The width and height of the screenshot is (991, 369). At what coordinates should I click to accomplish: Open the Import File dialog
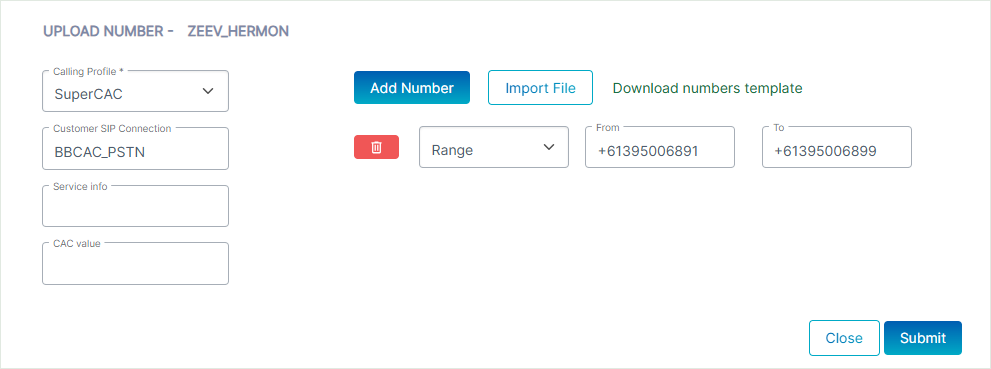pyautogui.click(x=540, y=87)
